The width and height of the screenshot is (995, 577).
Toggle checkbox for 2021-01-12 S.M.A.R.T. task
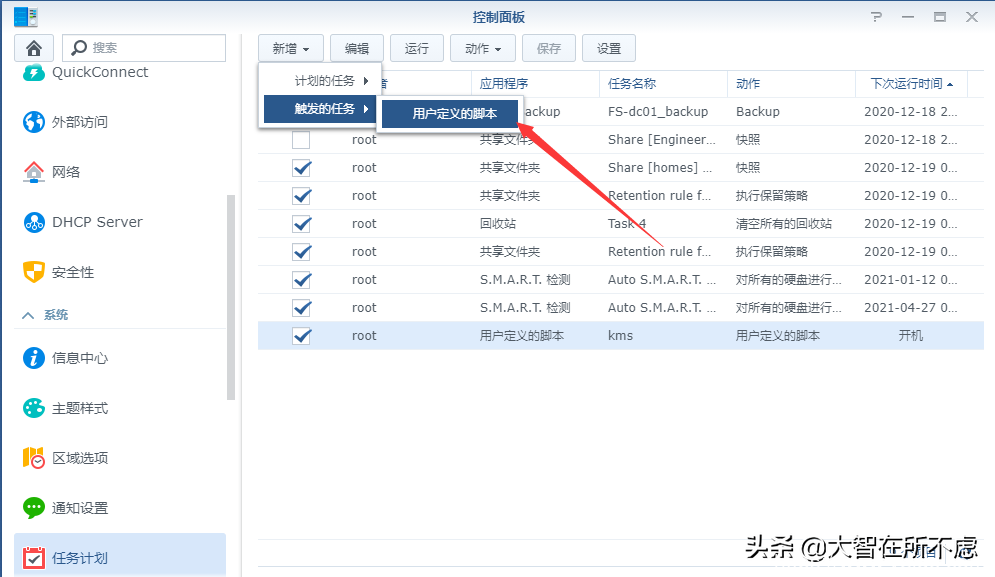click(x=301, y=280)
